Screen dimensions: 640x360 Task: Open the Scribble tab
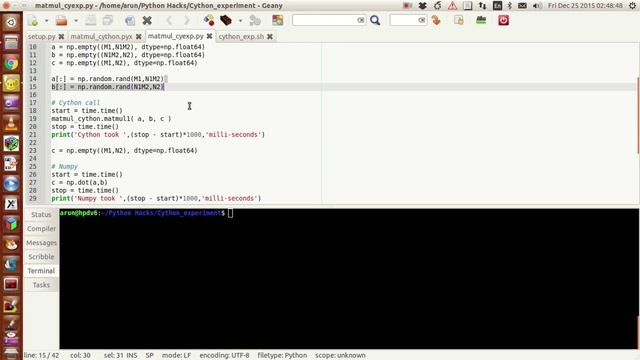coord(41,257)
